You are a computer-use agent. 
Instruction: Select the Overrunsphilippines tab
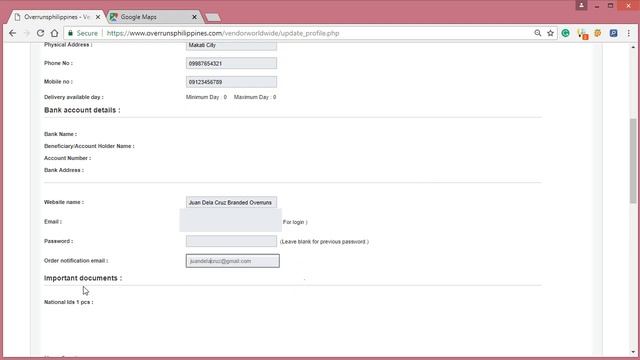[x=57, y=17]
